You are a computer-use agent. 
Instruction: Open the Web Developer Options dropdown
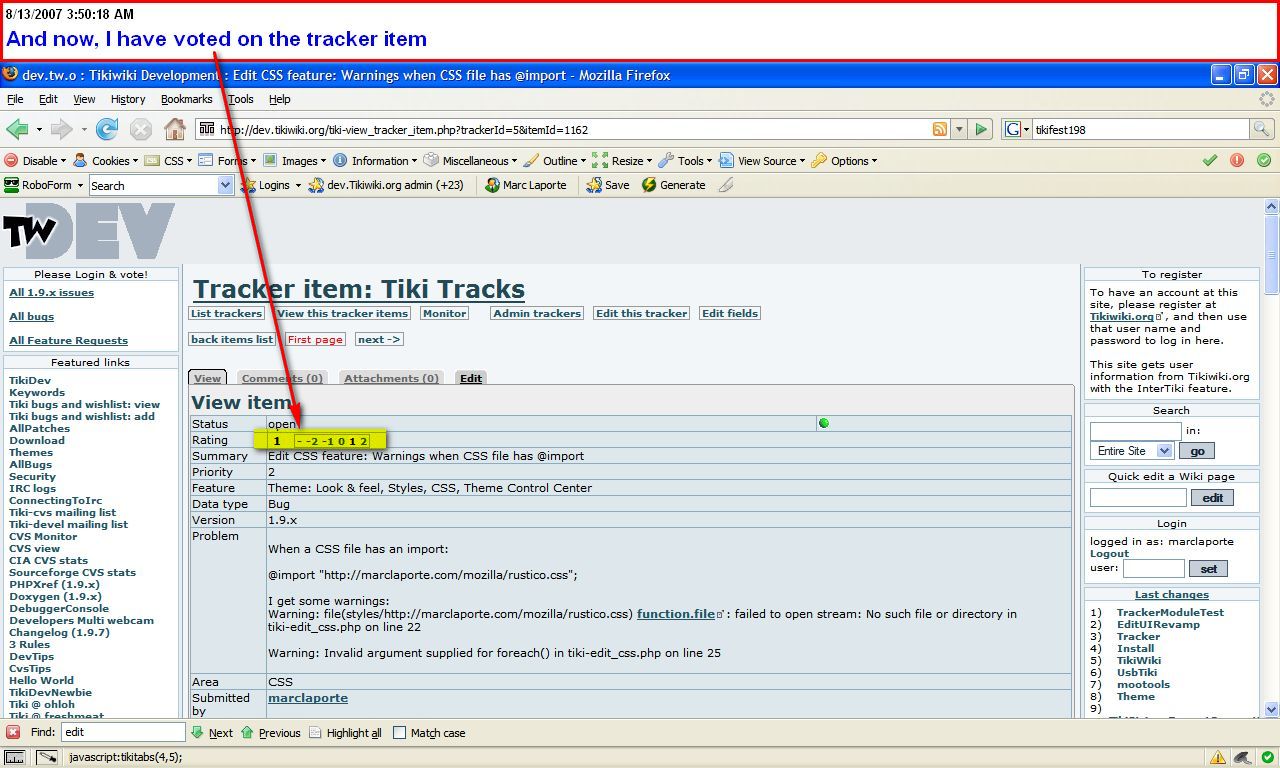tap(844, 160)
